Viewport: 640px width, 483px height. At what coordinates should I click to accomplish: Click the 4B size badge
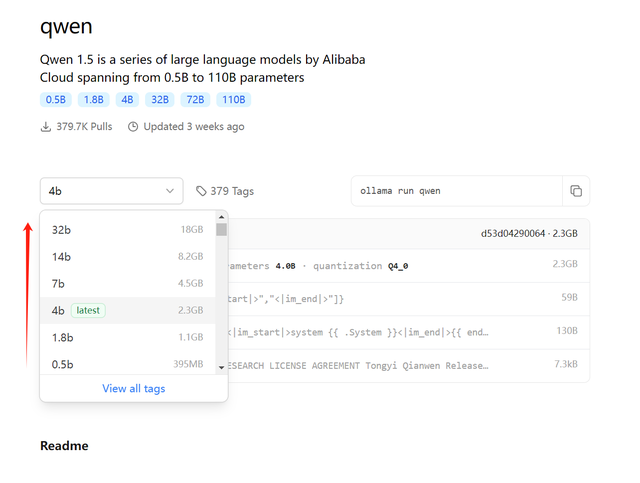tap(127, 100)
